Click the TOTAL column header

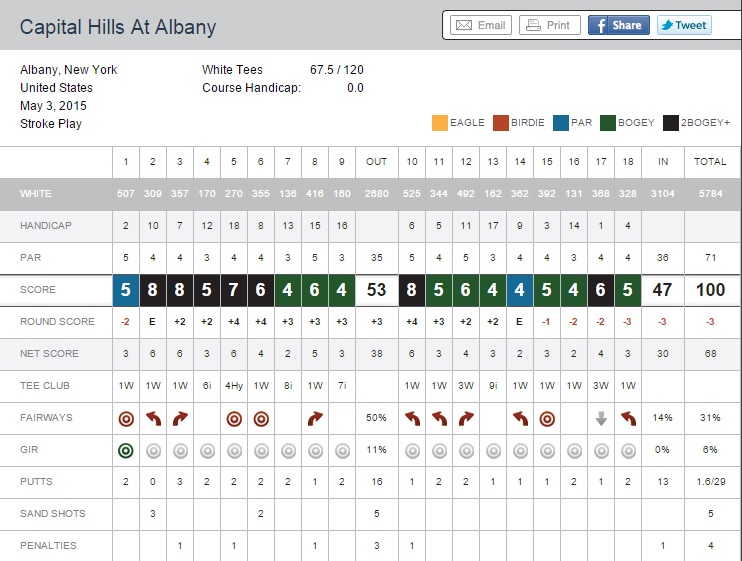(711, 161)
